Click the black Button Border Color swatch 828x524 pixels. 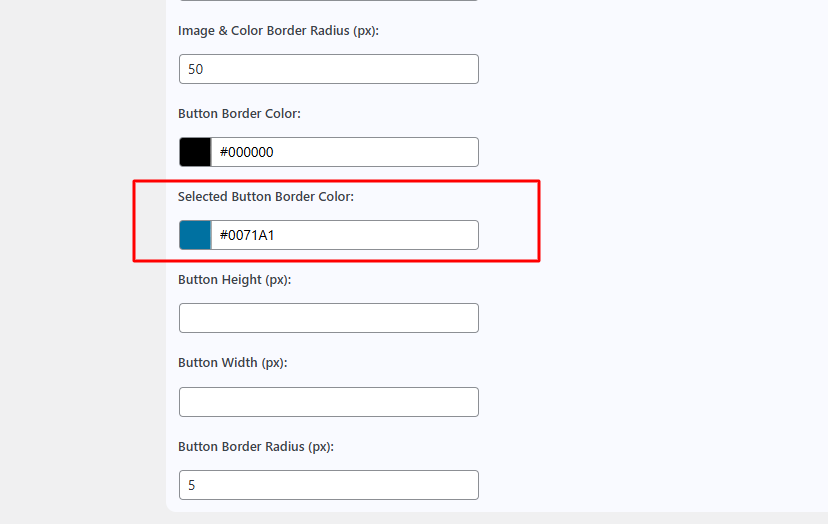tap(195, 152)
